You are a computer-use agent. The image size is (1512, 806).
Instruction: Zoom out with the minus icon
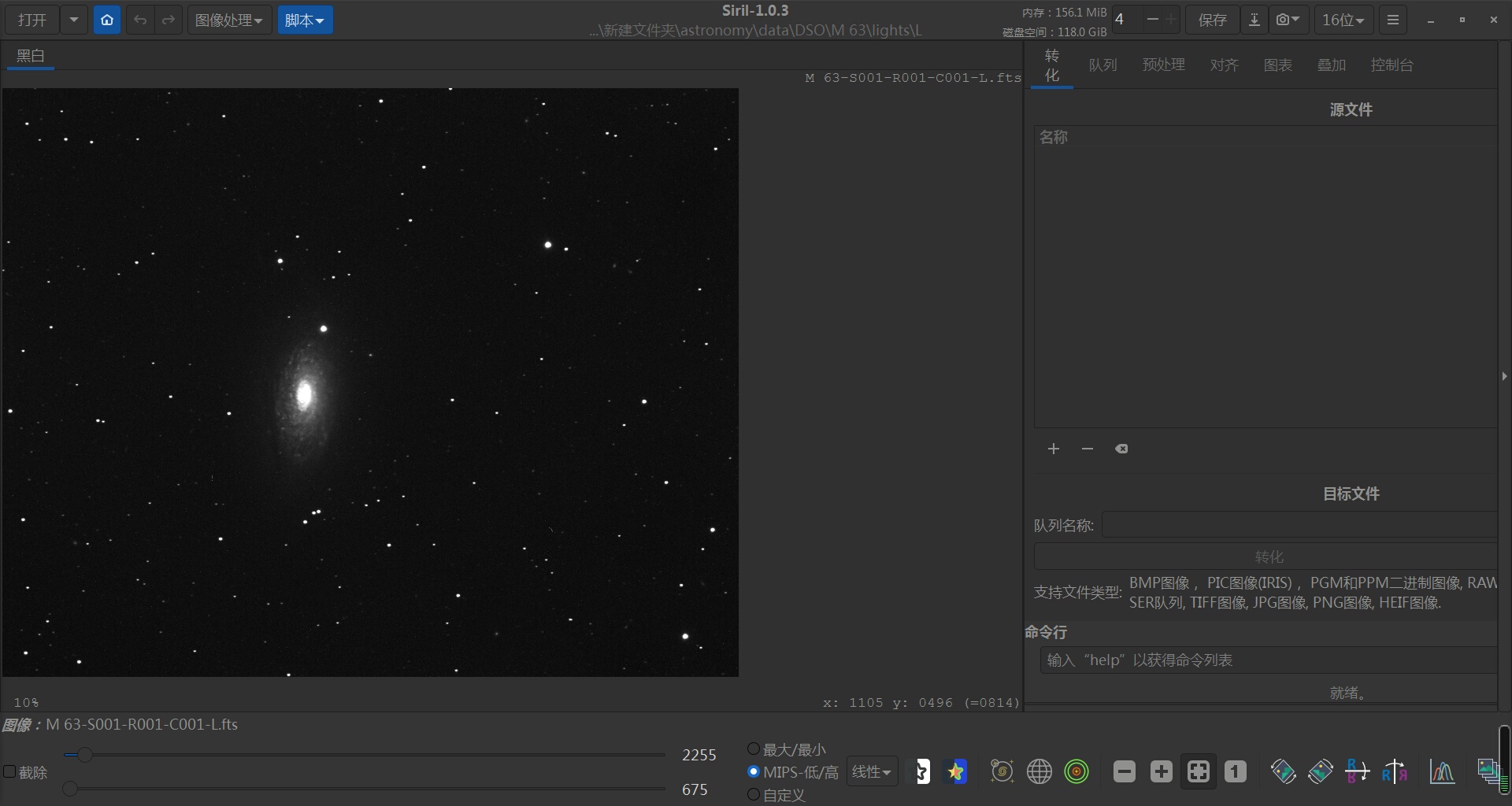(x=1125, y=771)
